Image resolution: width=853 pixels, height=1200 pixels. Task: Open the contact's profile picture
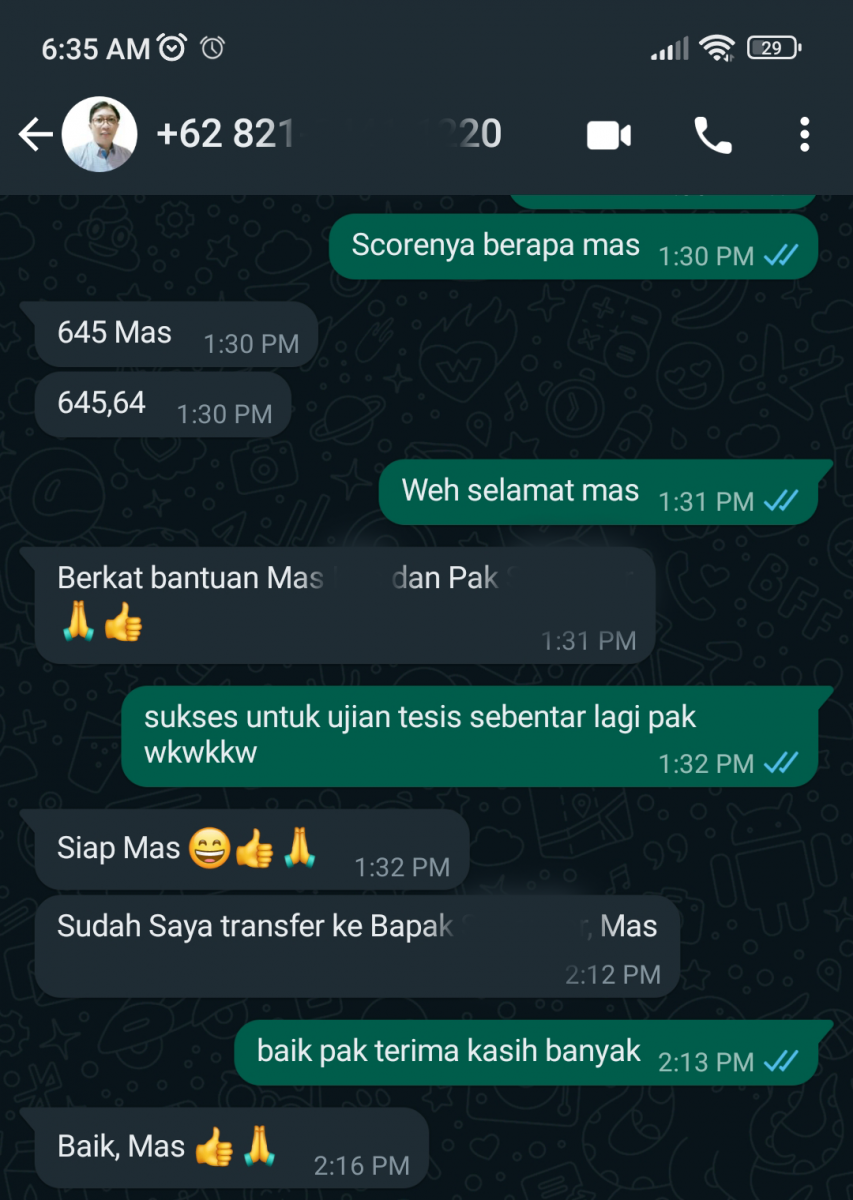click(x=99, y=135)
